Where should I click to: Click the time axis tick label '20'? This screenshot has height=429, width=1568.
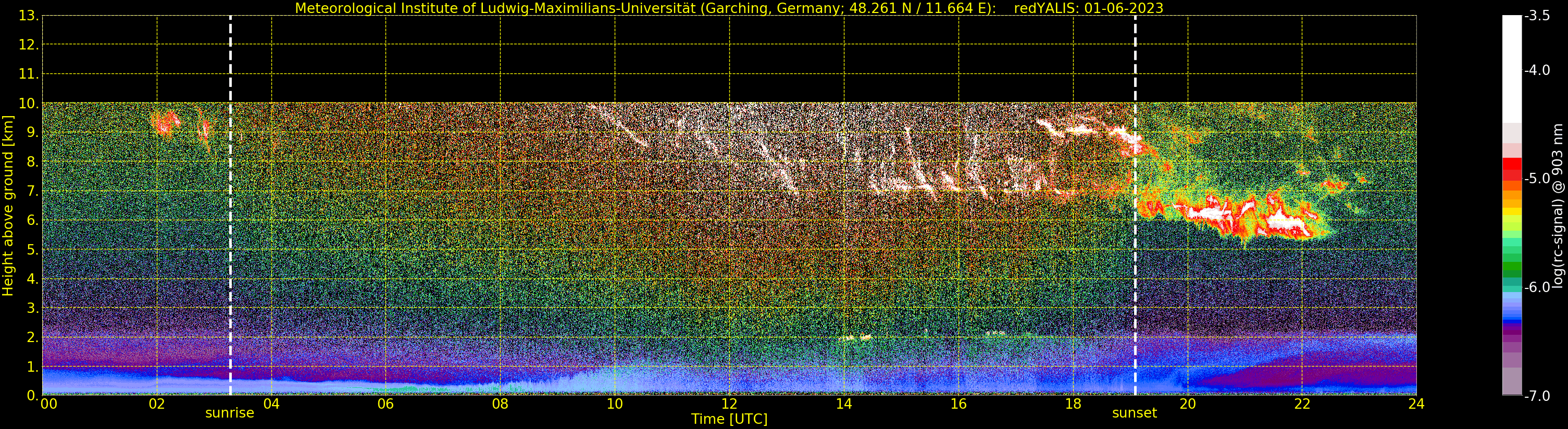(x=1188, y=404)
